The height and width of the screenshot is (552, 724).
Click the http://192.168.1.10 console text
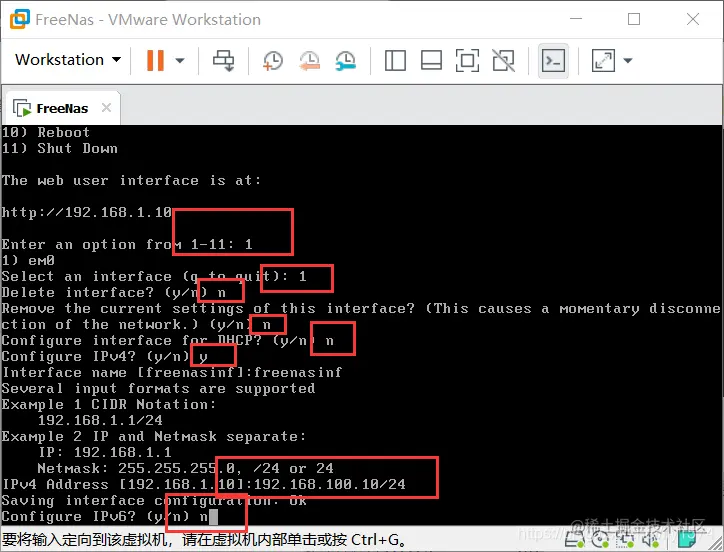tap(86, 212)
